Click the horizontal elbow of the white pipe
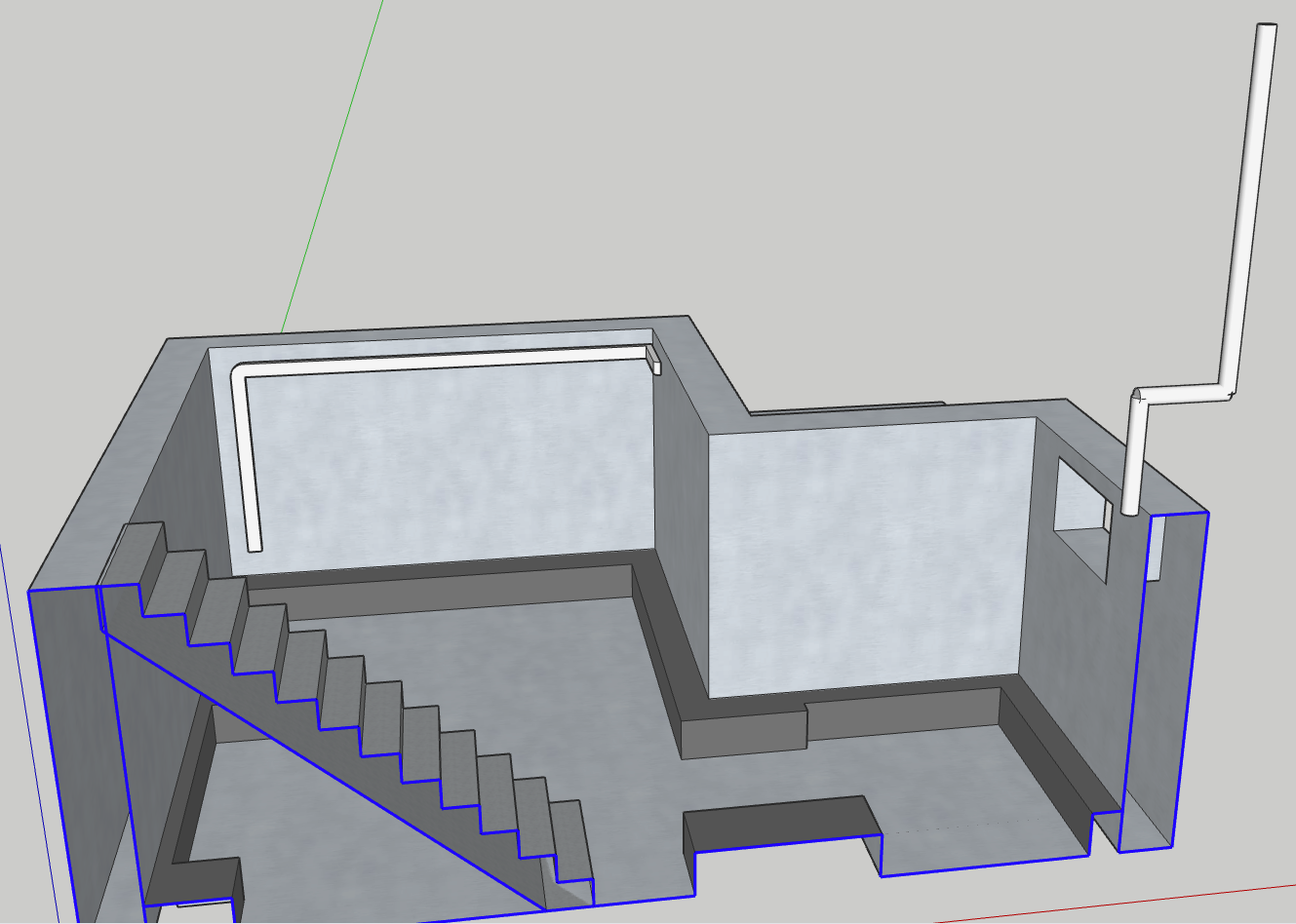 click(x=1185, y=394)
